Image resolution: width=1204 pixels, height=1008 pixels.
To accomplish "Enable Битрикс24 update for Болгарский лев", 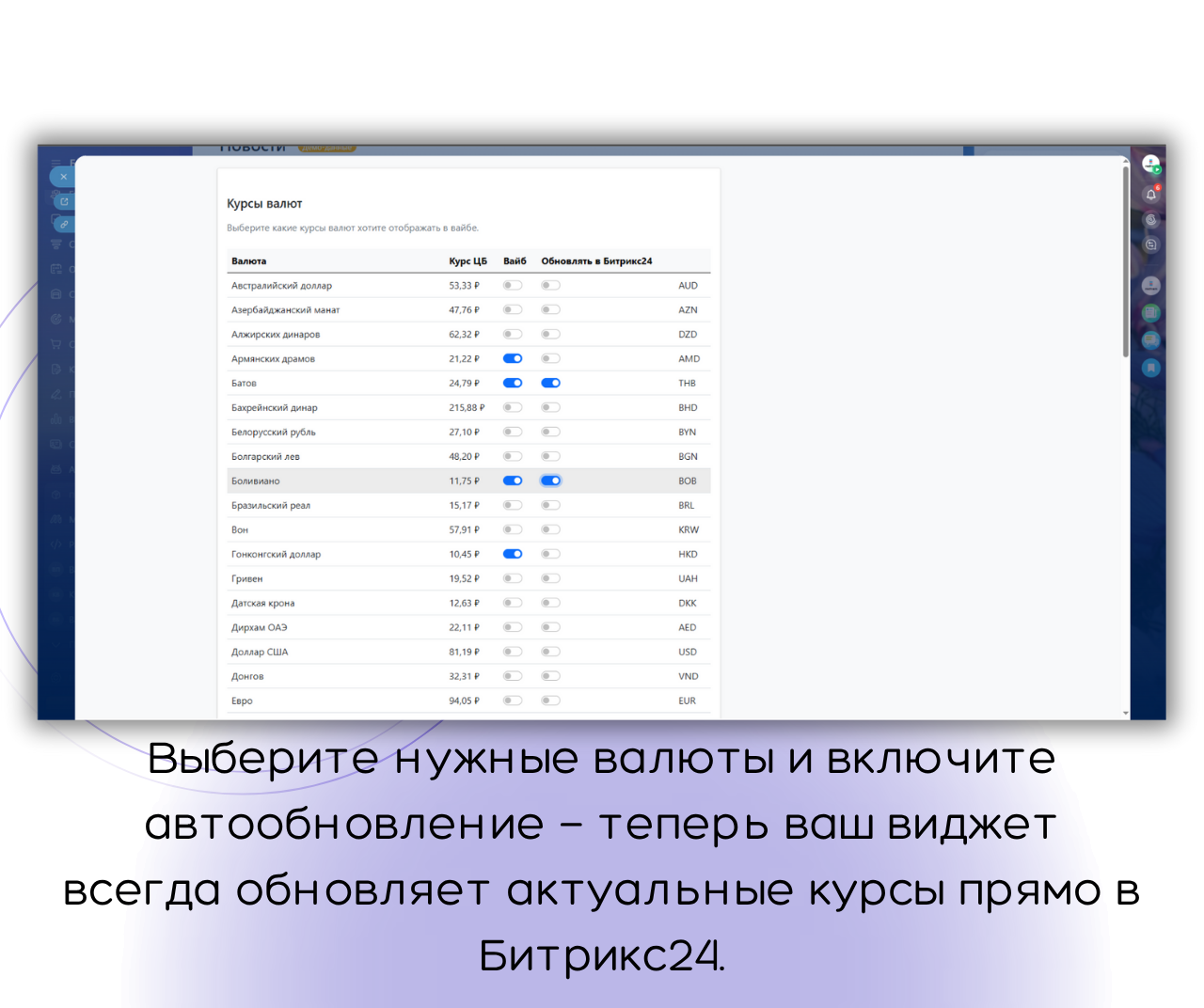I will click(x=551, y=456).
